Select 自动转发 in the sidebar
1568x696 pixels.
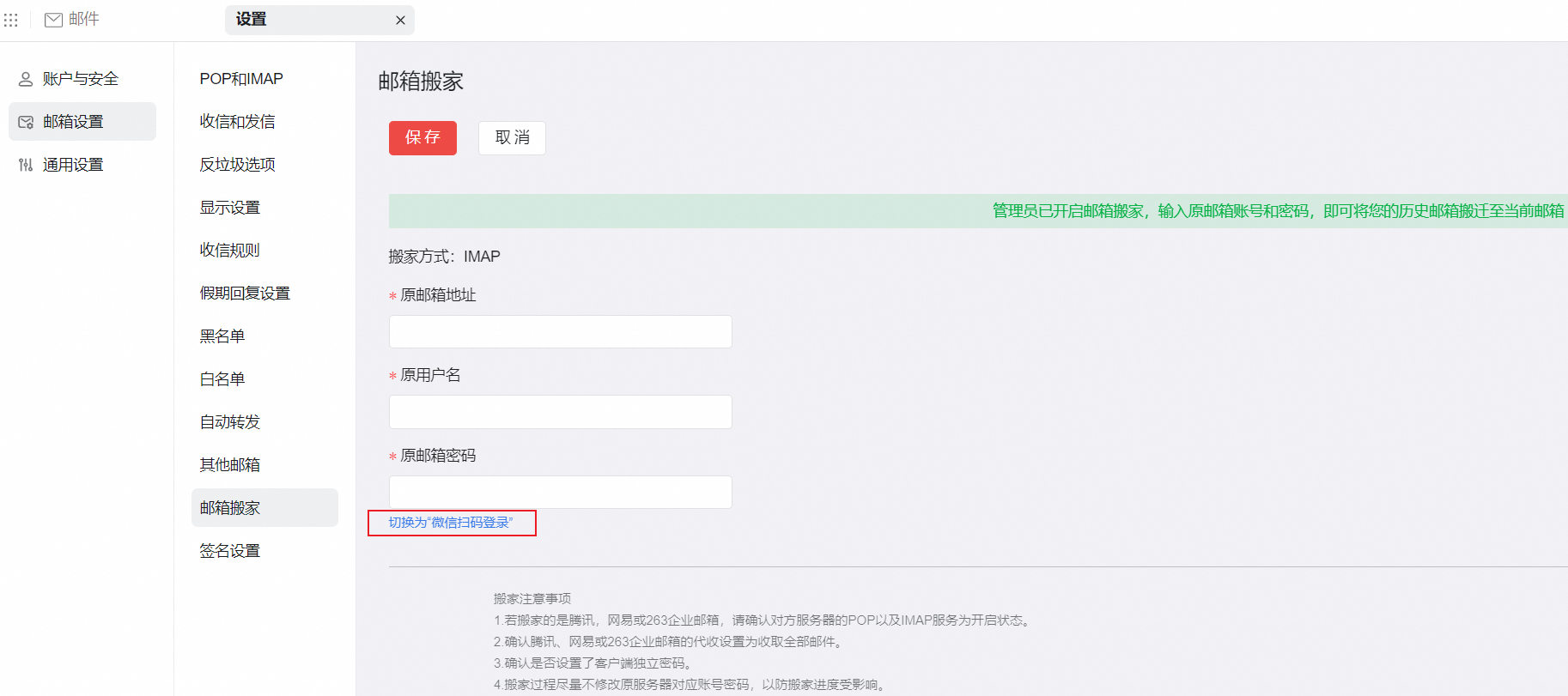click(x=230, y=422)
